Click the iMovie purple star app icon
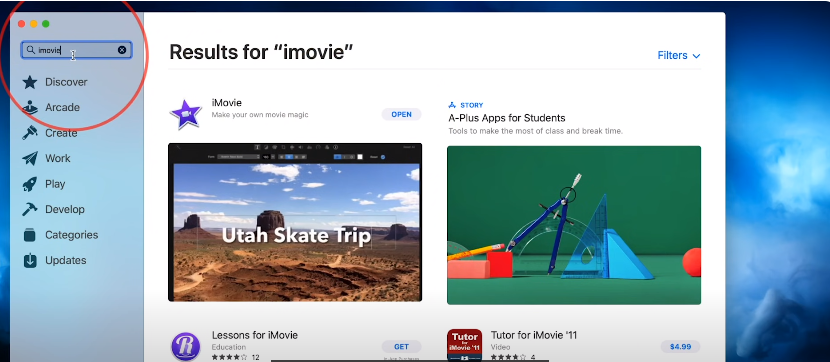Image resolution: width=830 pixels, height=362 pixels. pos(185,114)
